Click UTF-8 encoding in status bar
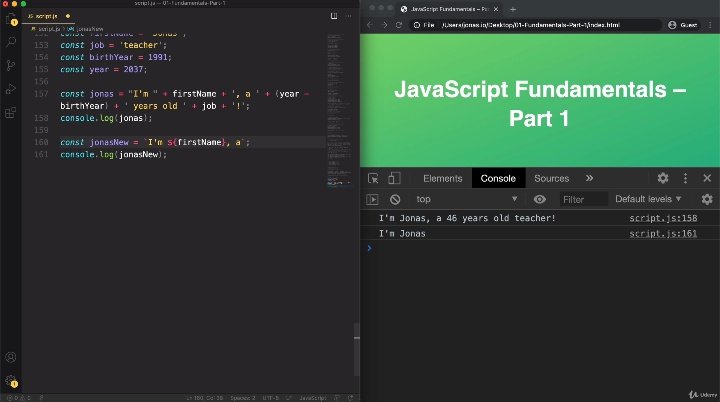The width and height of the screenshot is (720, 402). pyautogui.click(x=270, y=398)
